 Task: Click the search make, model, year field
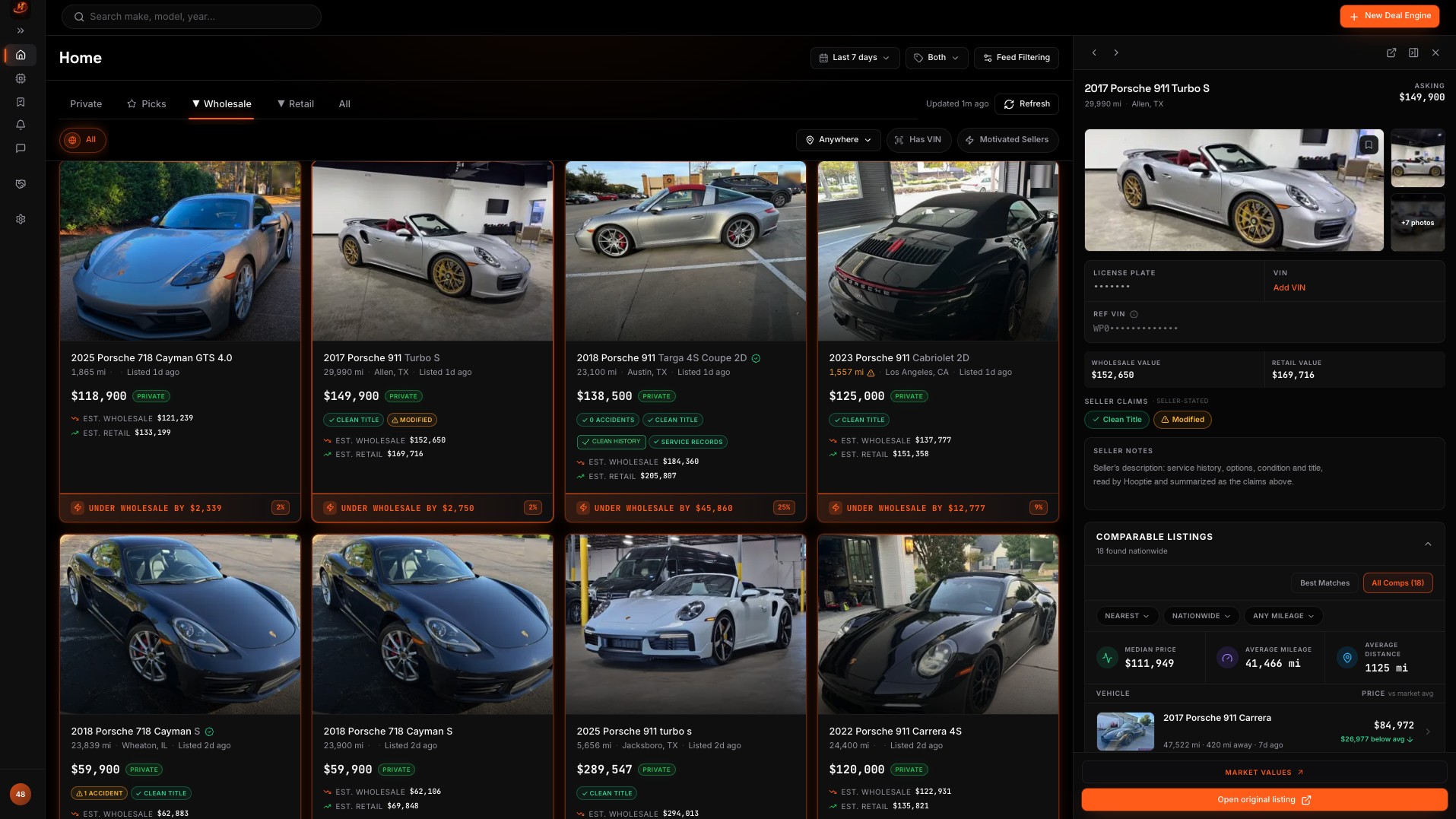[192, 17]
